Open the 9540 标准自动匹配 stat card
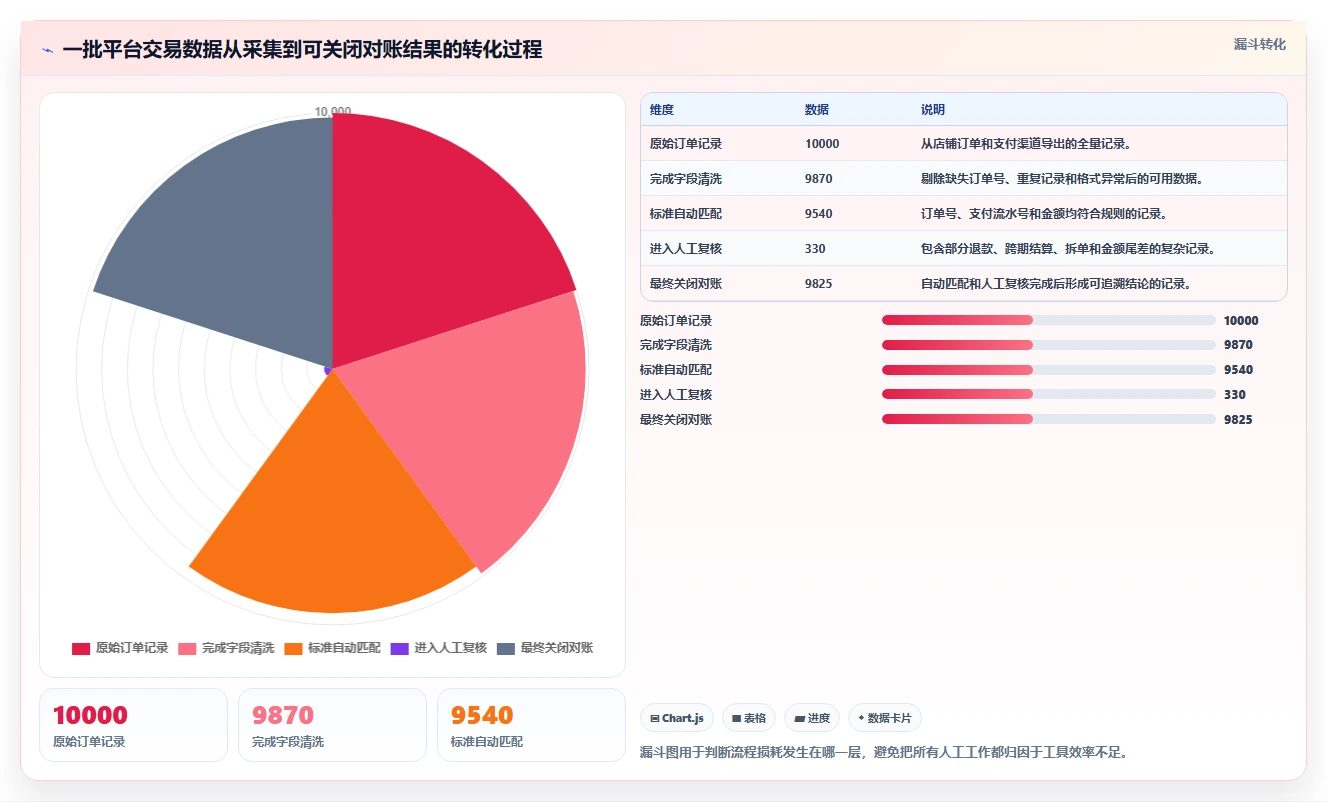This screenshot has height=802, width=1327. [531, 725]
